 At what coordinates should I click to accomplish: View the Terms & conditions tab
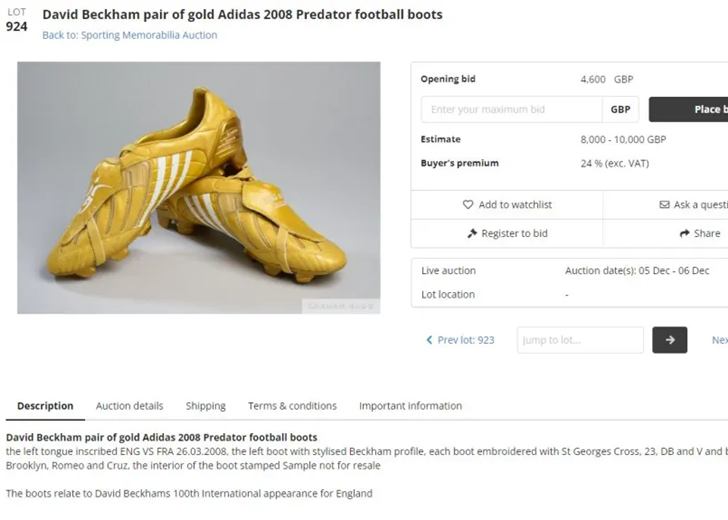pyautogui.click(x=292, y=406)
